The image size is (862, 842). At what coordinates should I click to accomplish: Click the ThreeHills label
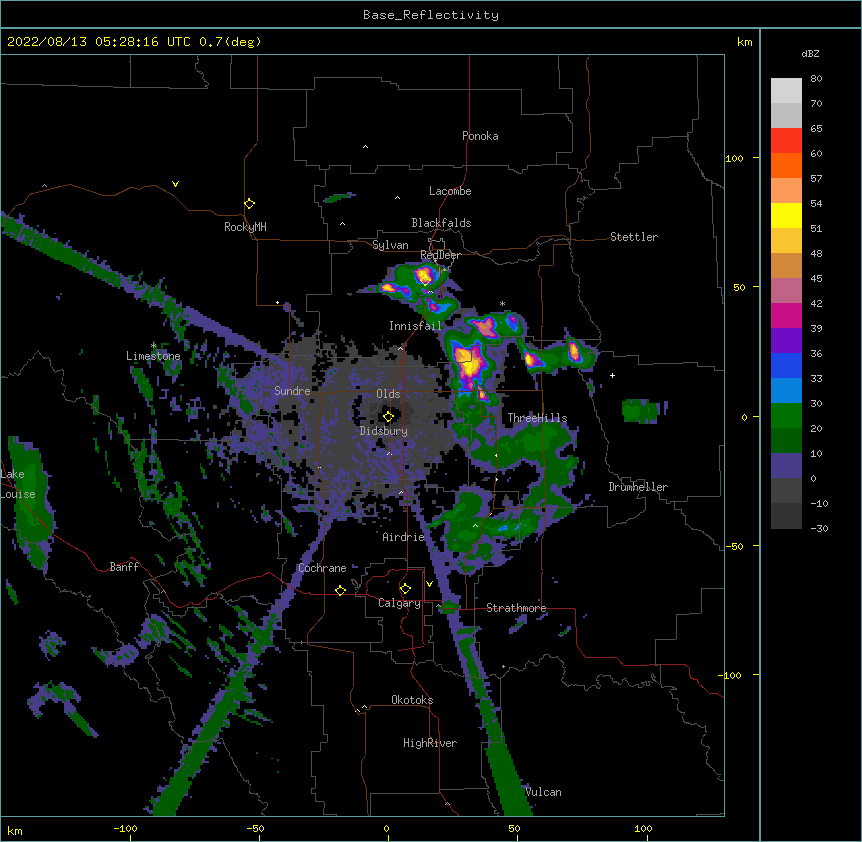coord(537,418)
